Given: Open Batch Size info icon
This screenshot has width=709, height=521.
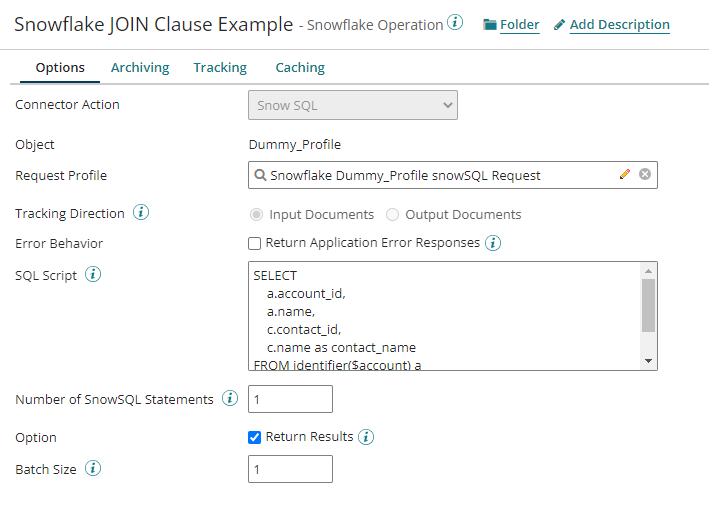Looking at the screenshot, I should pyautogui.click(x=93, y=469).
